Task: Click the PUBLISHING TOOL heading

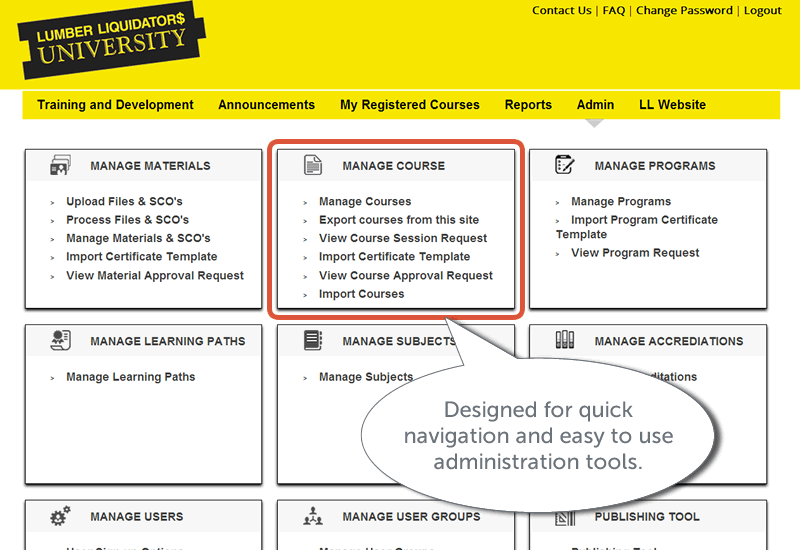Action: point(647,516)
